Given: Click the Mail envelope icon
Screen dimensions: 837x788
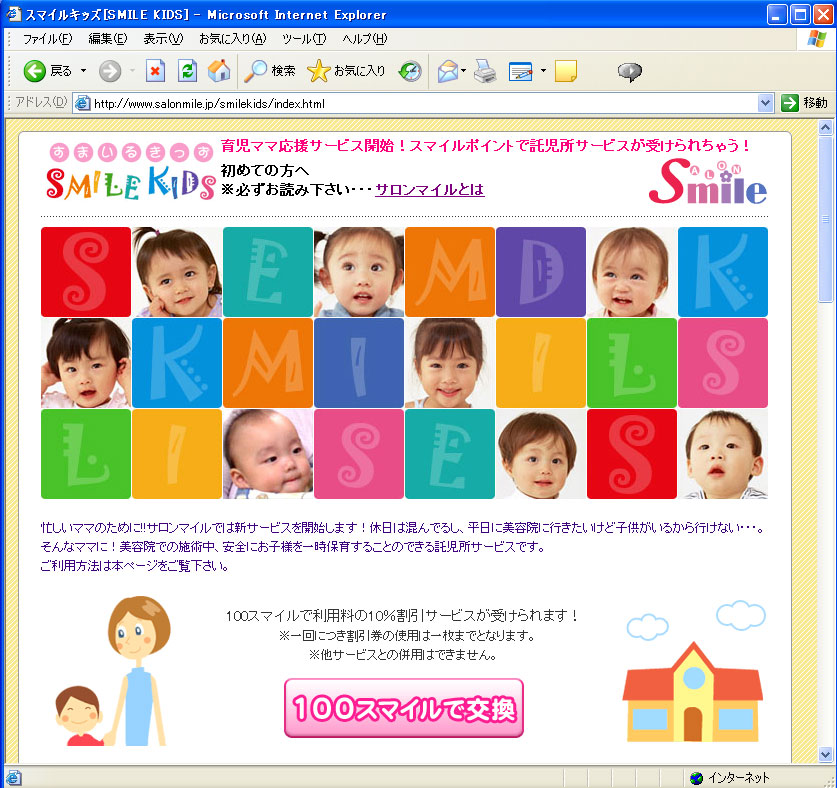Looking at the screenshot, I should (x=448, y=71).
